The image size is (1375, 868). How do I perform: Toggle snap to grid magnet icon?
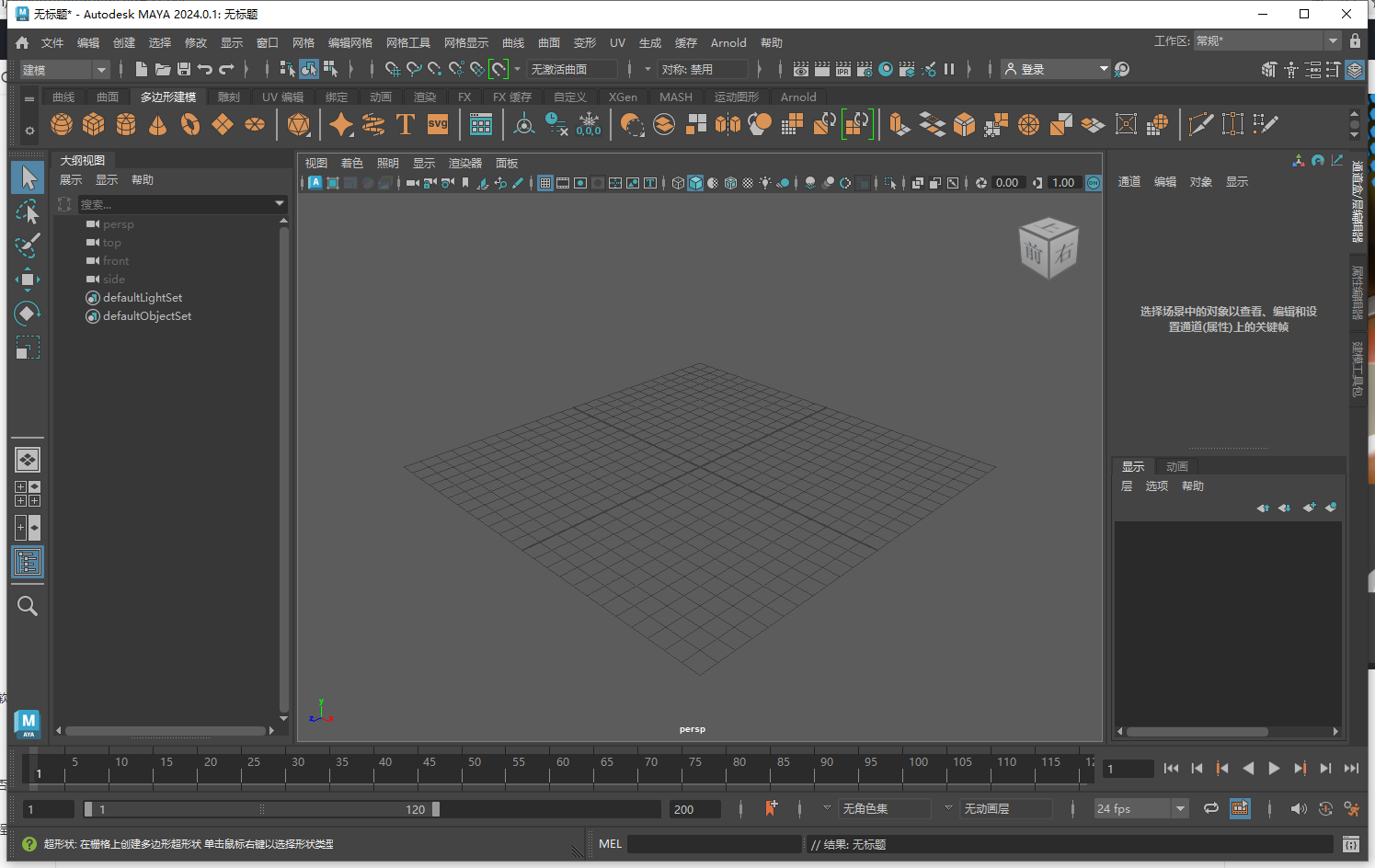click(392, 69)
